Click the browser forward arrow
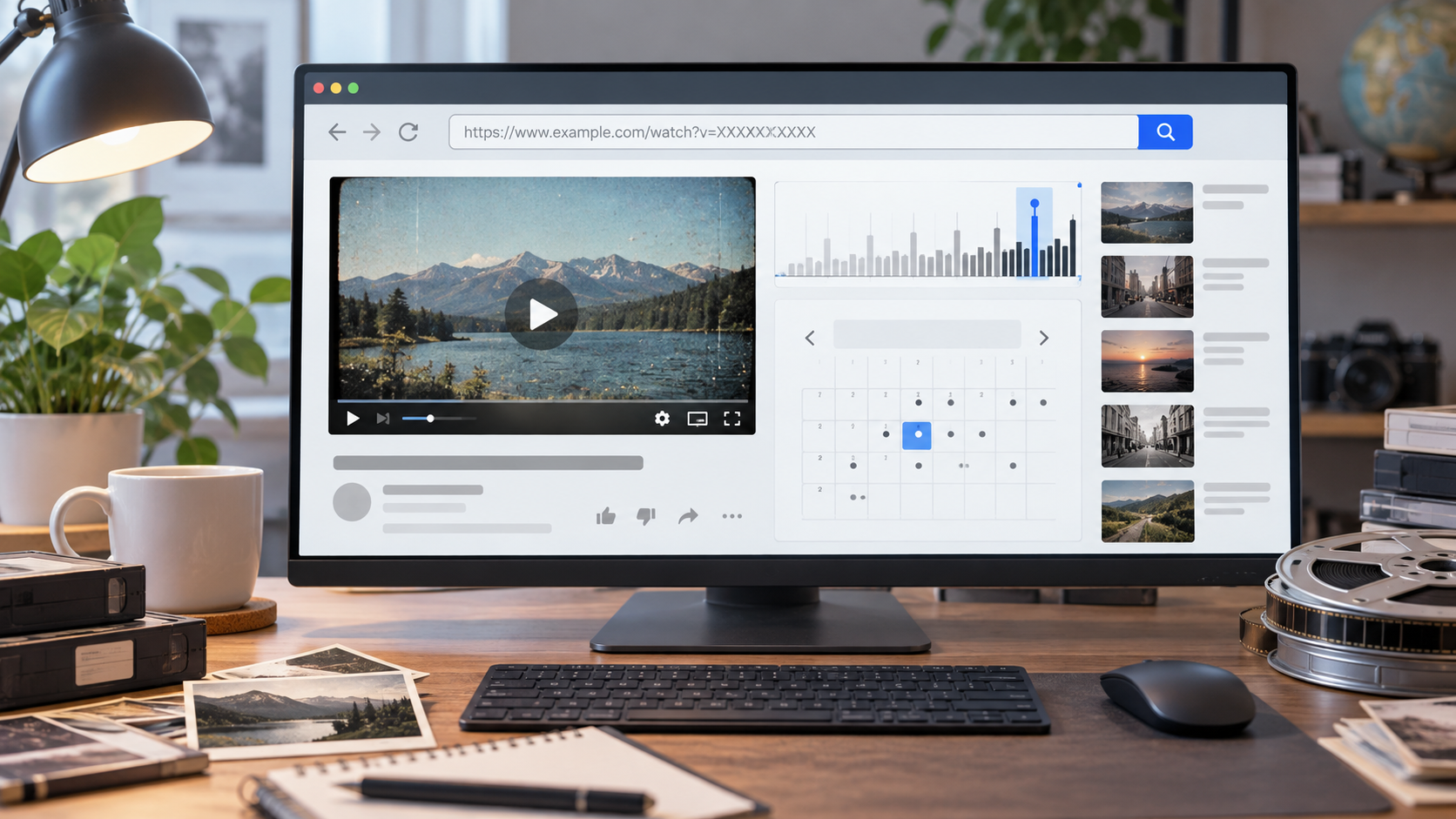The width and height of the screenshot is (1456, 819). coord(372,132)
